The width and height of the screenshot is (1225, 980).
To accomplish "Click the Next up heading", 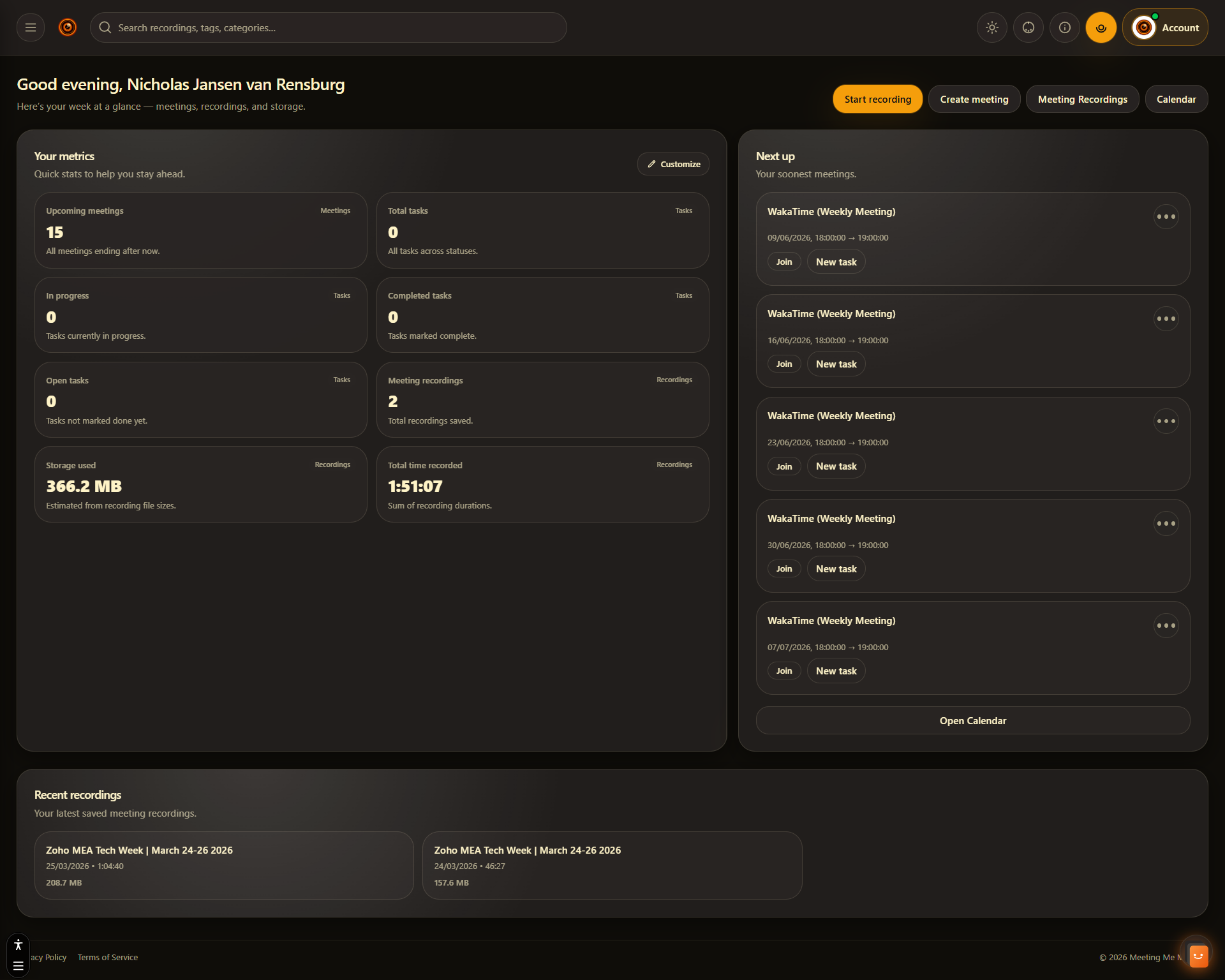I will (x=775, y=156).
